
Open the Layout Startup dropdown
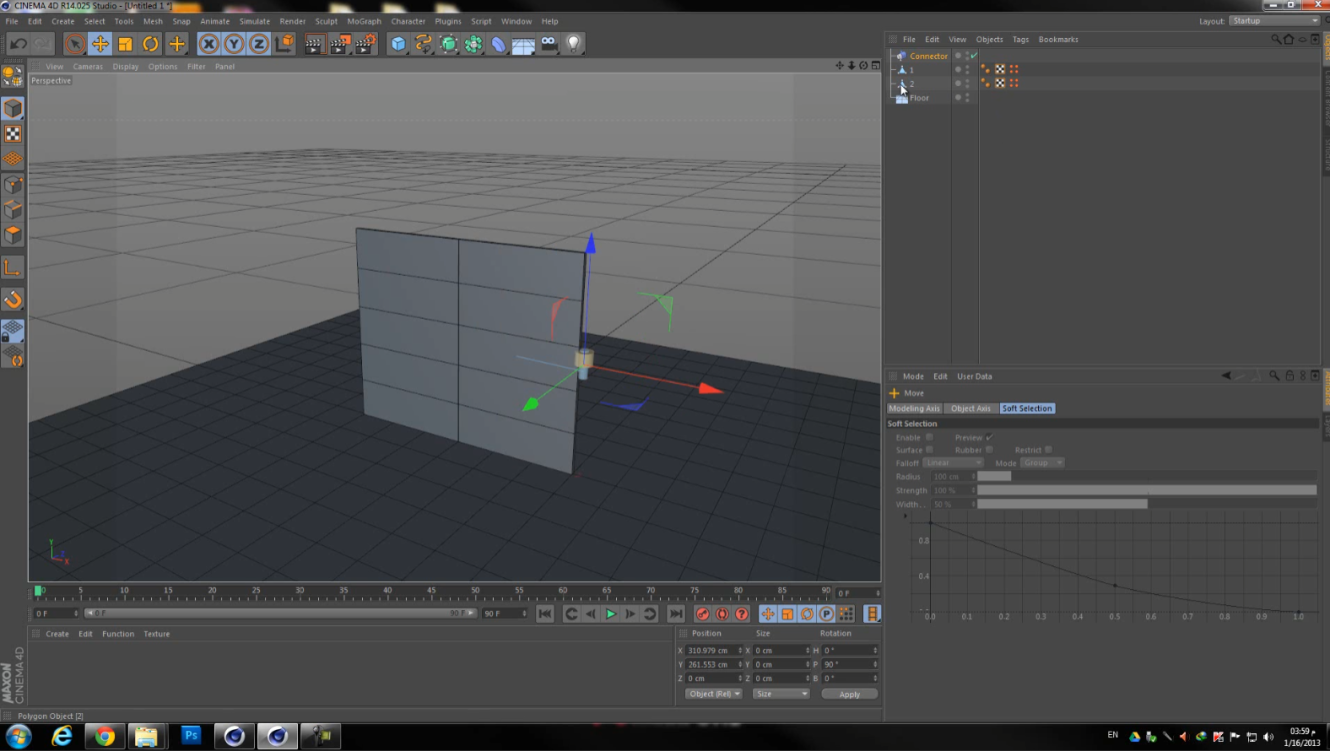[1274, 21]
